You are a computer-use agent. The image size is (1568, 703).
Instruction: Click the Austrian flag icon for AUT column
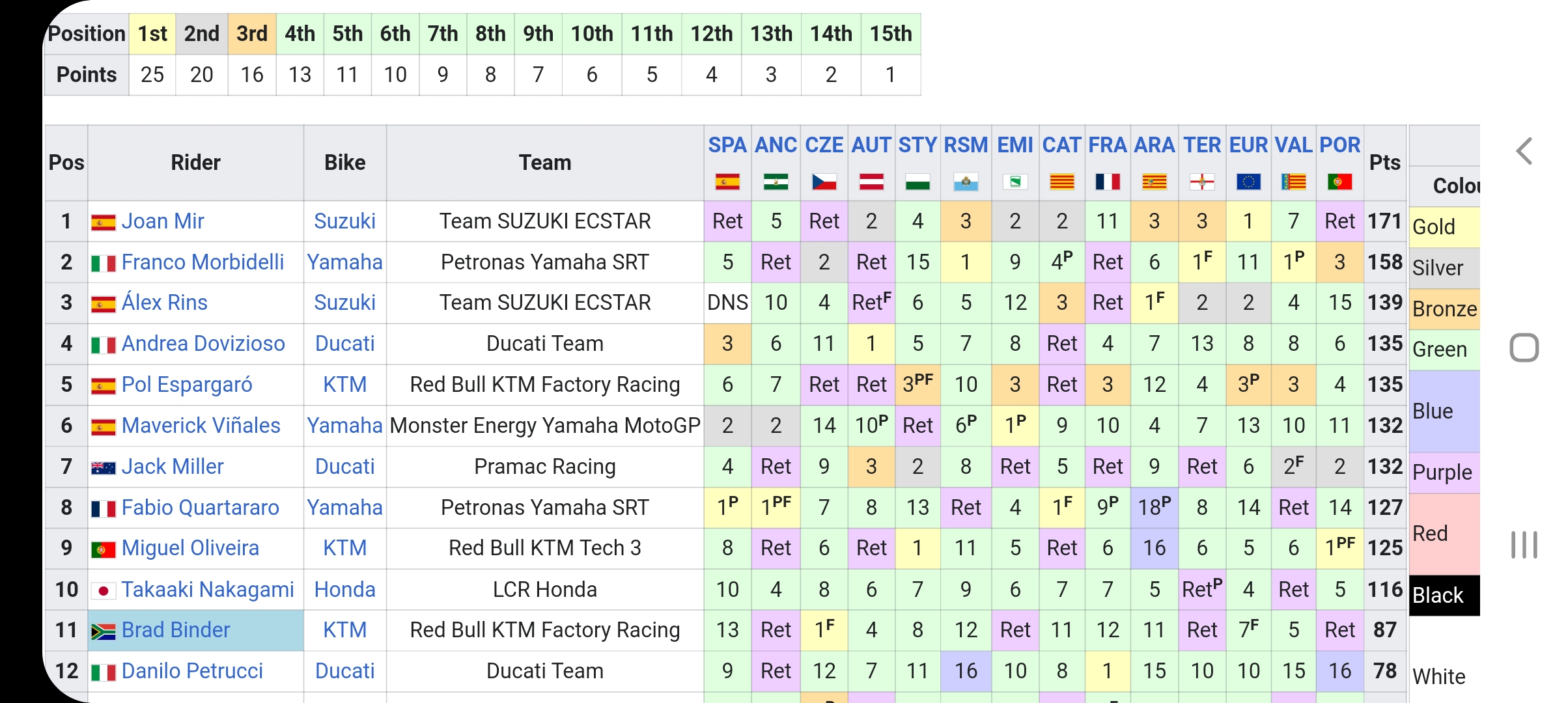[x=869, y=182]
